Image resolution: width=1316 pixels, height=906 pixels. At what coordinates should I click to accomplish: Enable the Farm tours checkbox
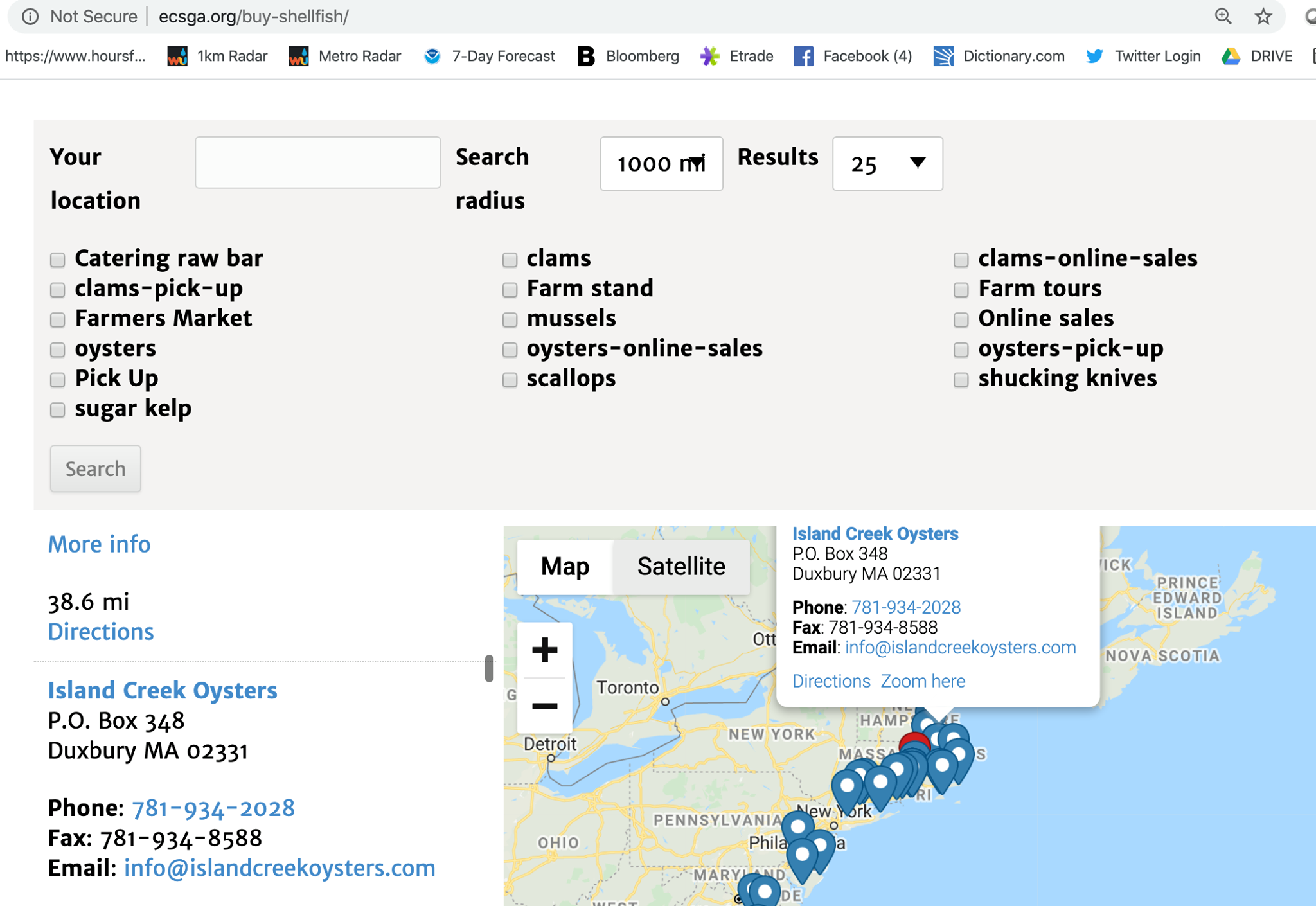point(961,290)
